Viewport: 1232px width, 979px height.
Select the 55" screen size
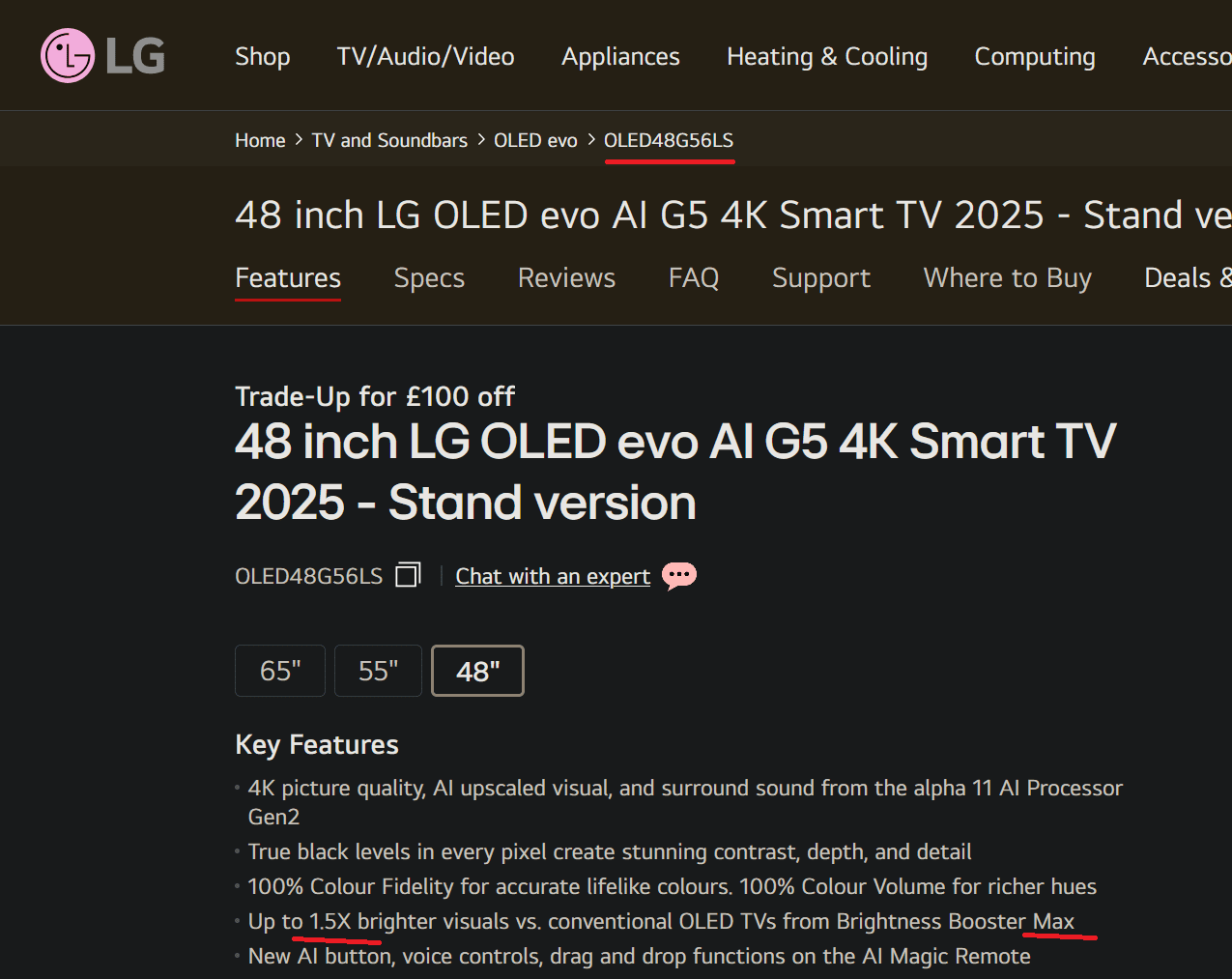coord(378,671)
